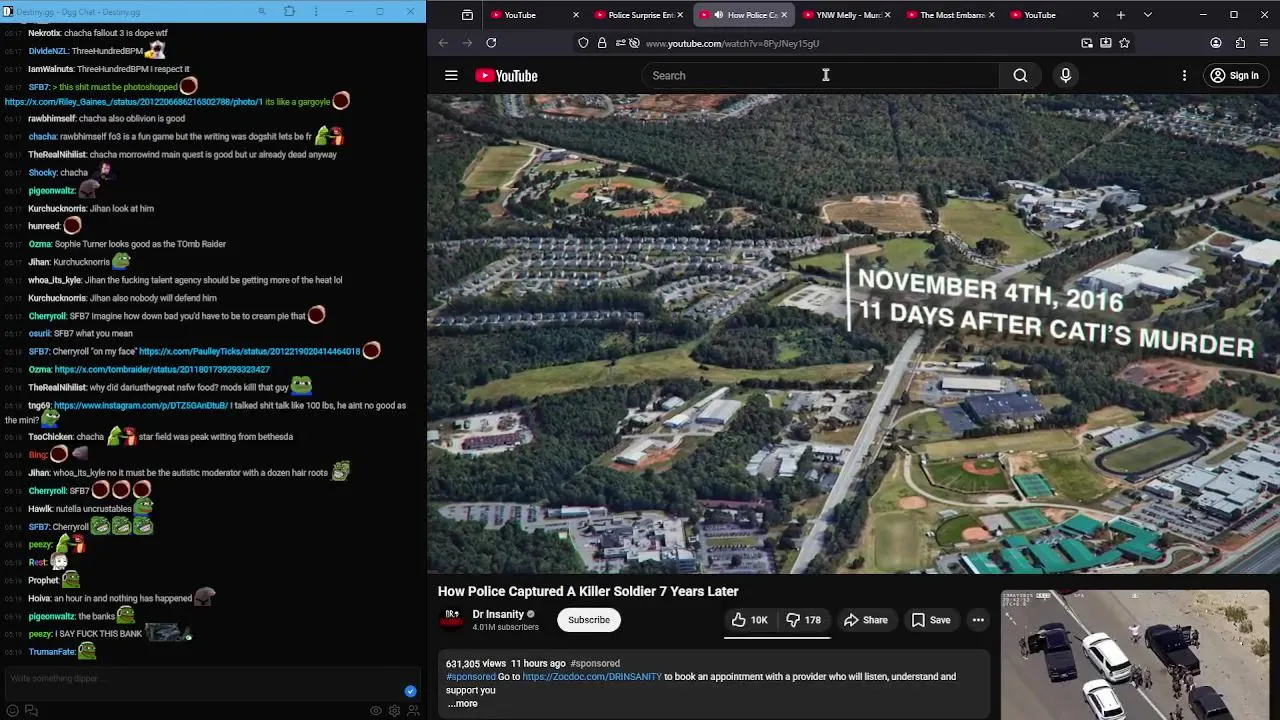Click the YouTube search magnifier button
Viewport: 1280px width, 720px height.
[1020, 76]
